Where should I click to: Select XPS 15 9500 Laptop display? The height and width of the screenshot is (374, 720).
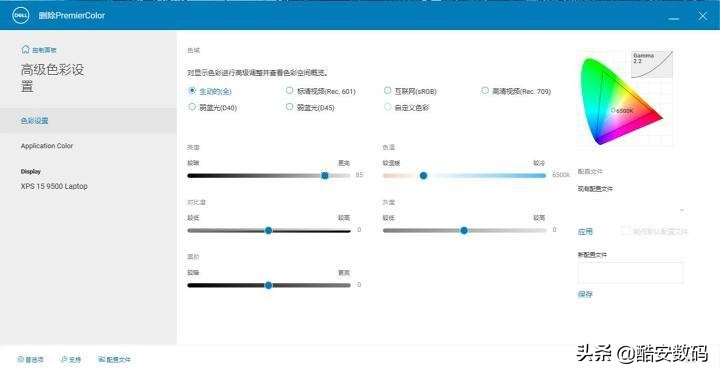tap(54, 186)
